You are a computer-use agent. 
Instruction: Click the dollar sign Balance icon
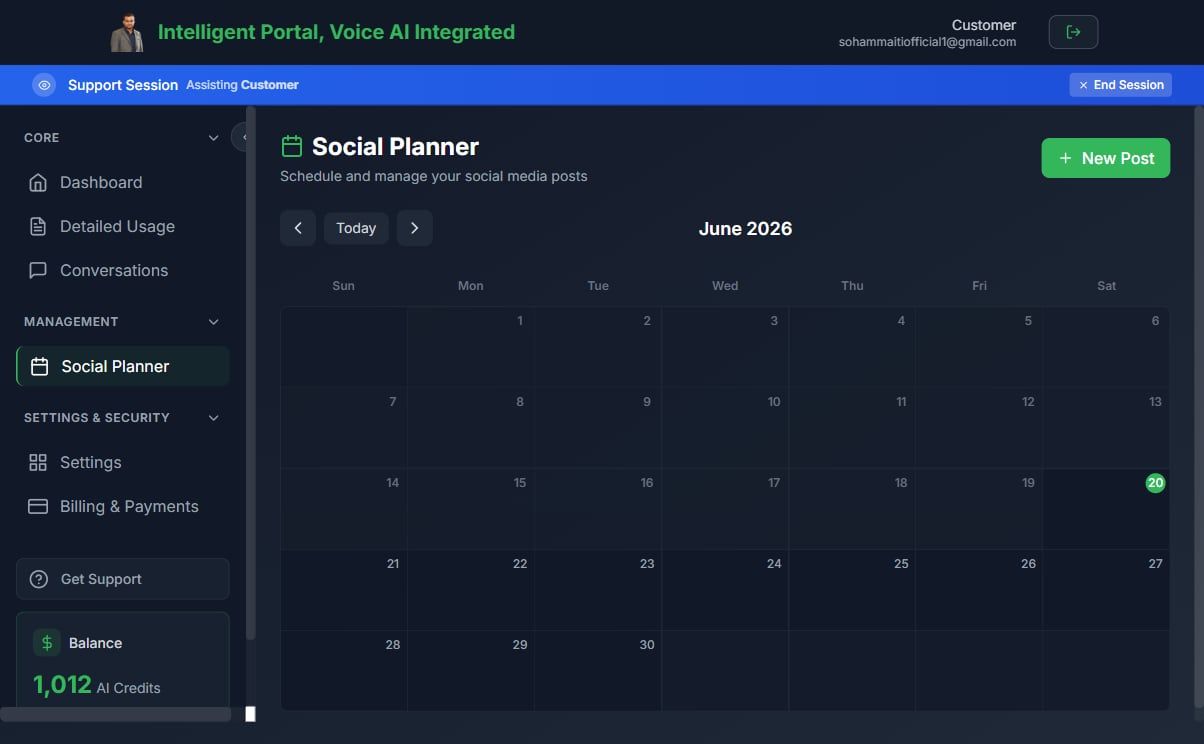point(47,642)
